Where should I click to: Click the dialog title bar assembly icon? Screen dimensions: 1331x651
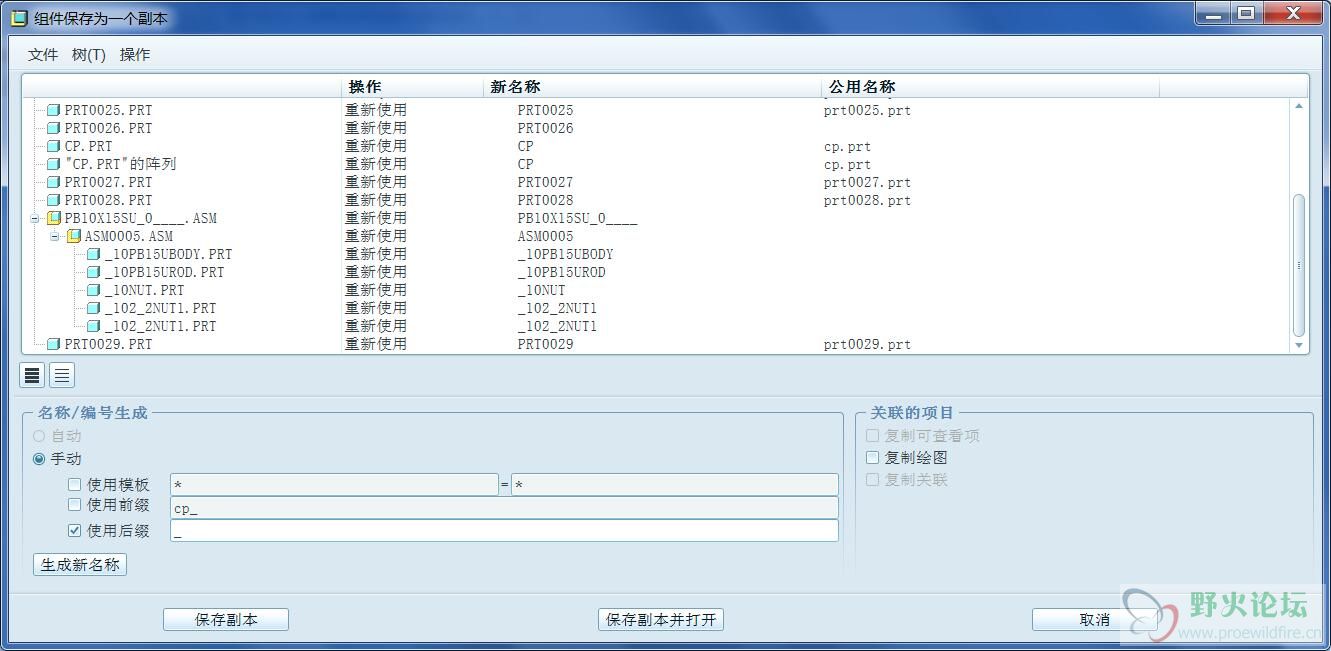pyautogui.click(x=19, y=18)
